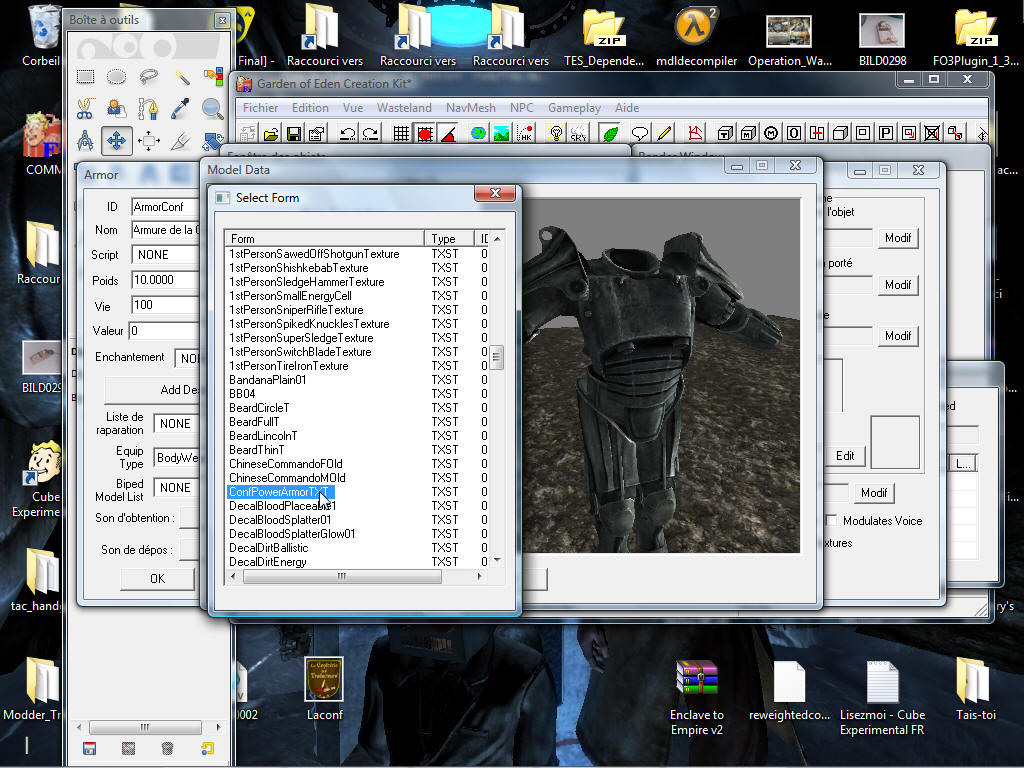This screenshot has height=768, width=1024.
Task: Choose the Foreground Select tool
Action: (117, 108)
